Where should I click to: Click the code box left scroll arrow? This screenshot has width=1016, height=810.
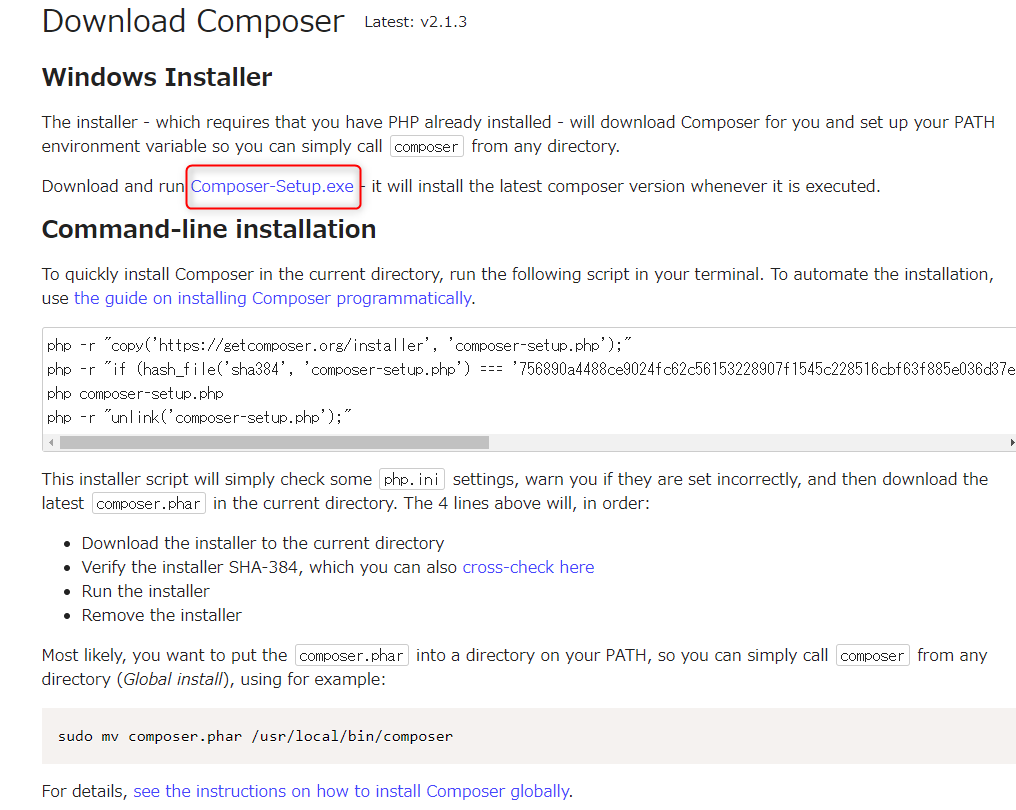[x=51, y=443]
